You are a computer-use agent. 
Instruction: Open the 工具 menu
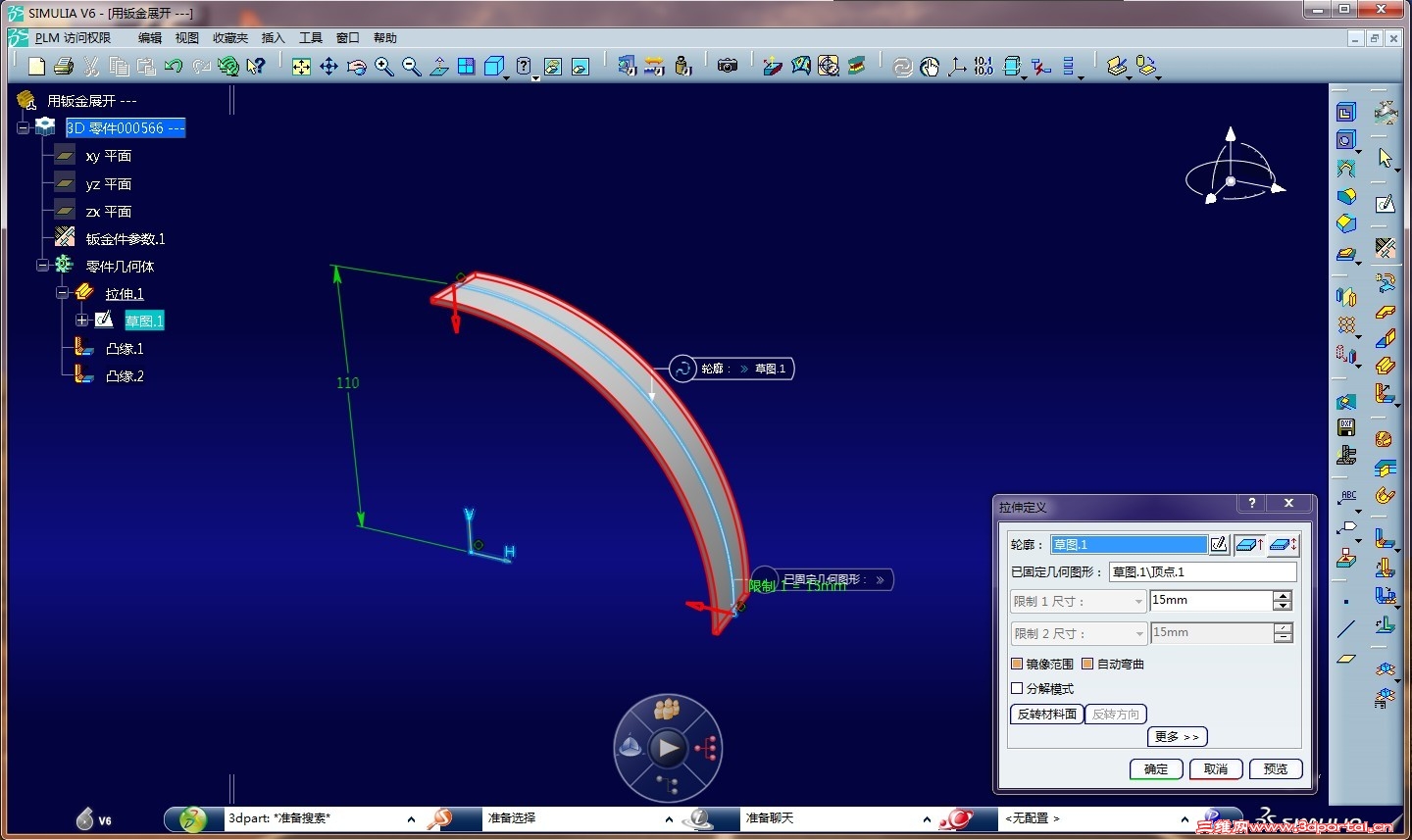310,38
